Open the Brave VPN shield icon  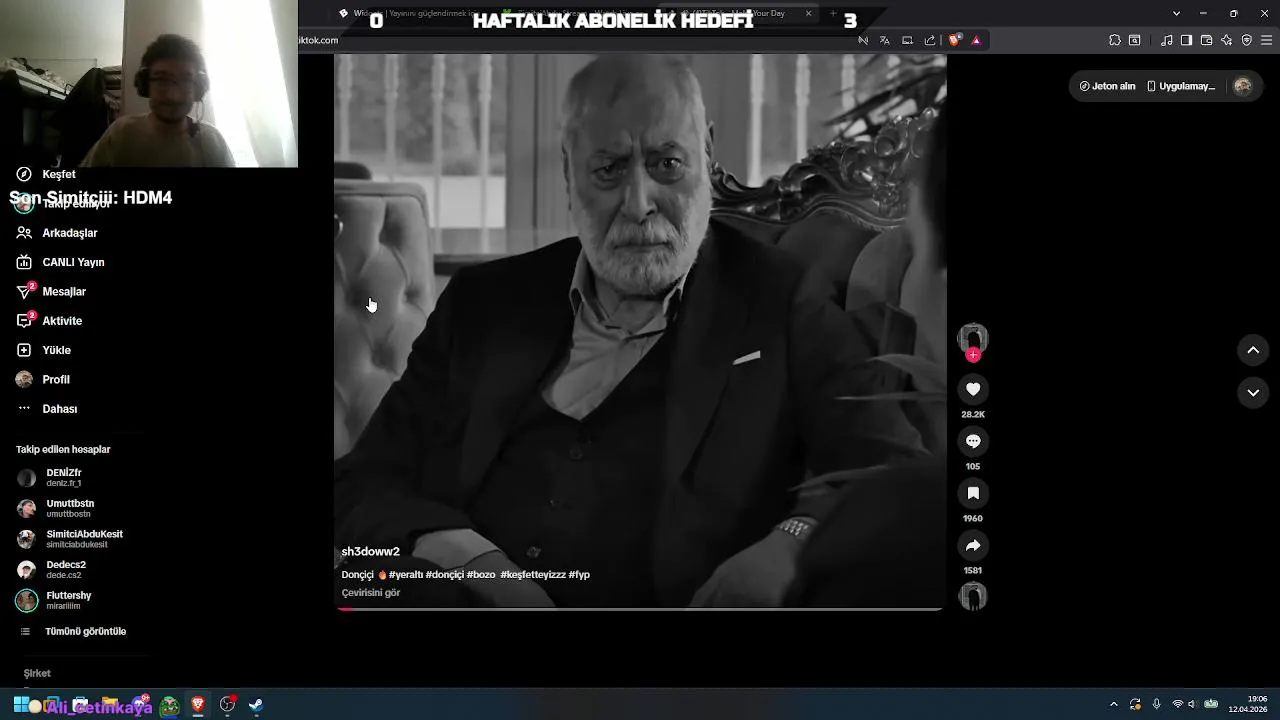1247,40
